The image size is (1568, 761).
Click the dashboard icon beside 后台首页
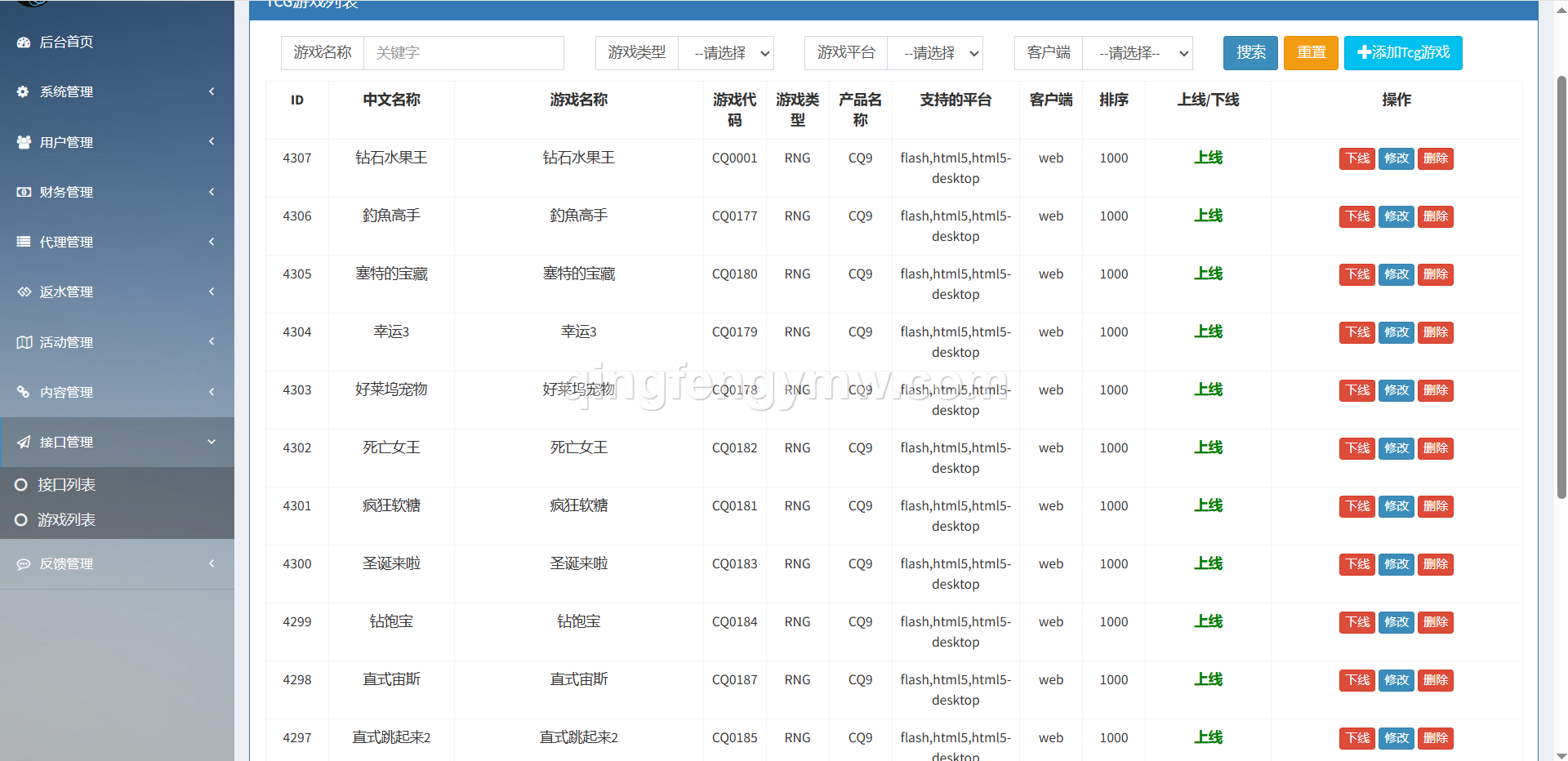[x=24, y=42]
